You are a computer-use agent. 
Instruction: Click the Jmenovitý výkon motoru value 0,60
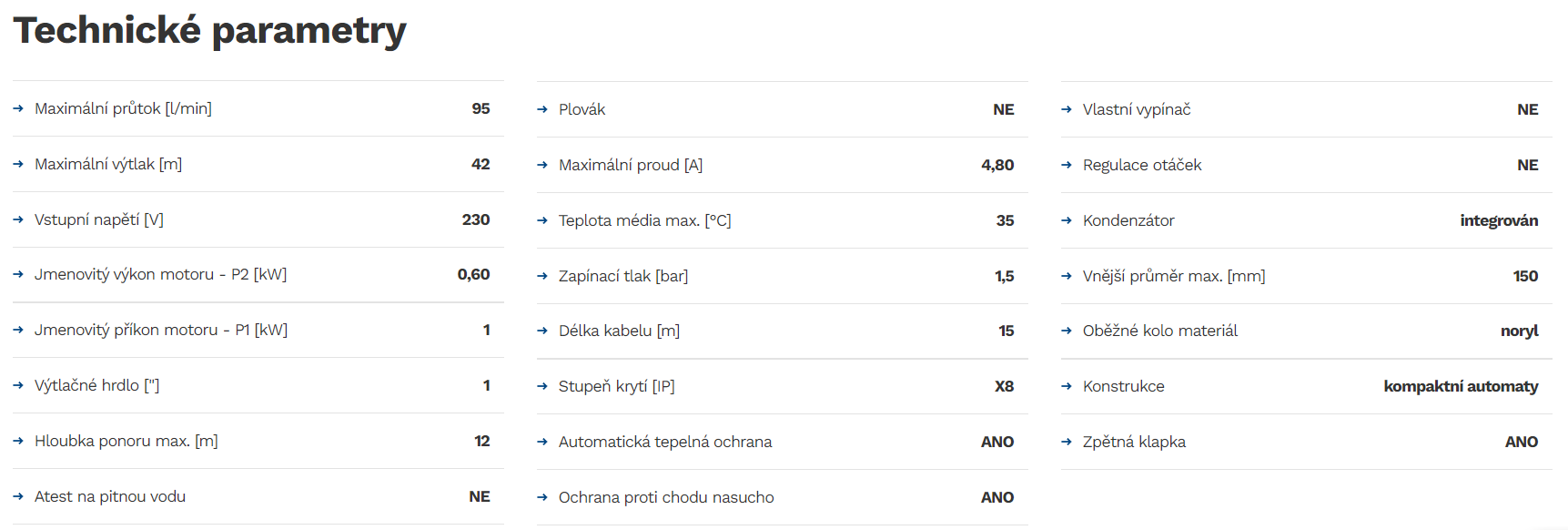point(473,274)
